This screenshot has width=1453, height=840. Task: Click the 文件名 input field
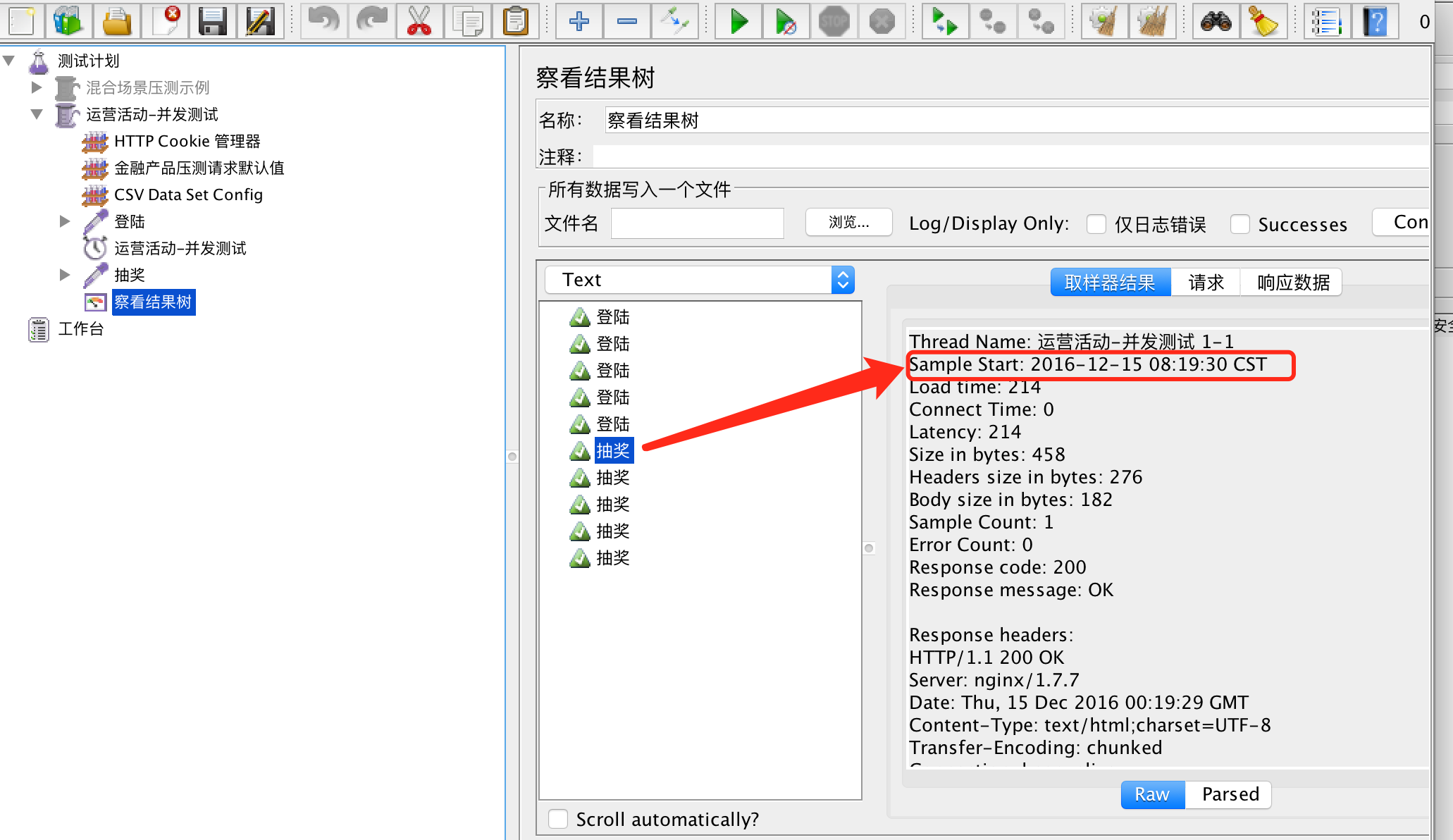(697, 223)
